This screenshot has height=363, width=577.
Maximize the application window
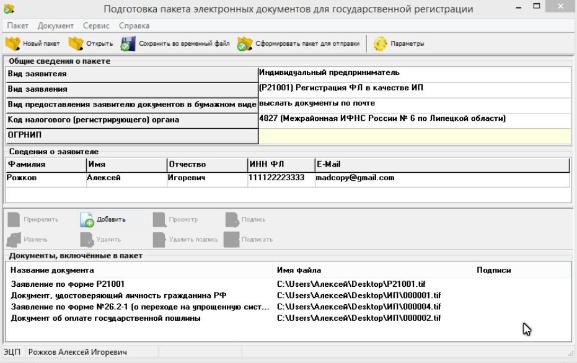(x=537, y=6)
